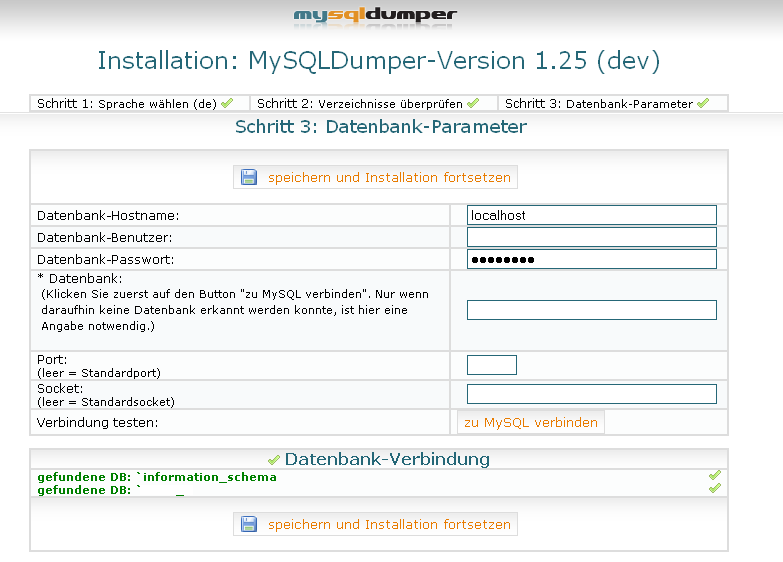Click the 'Datenbank-Verbindung' section heading
This screenshot has height=562, width=783.
pyautogui.click(x=387, y=459)
